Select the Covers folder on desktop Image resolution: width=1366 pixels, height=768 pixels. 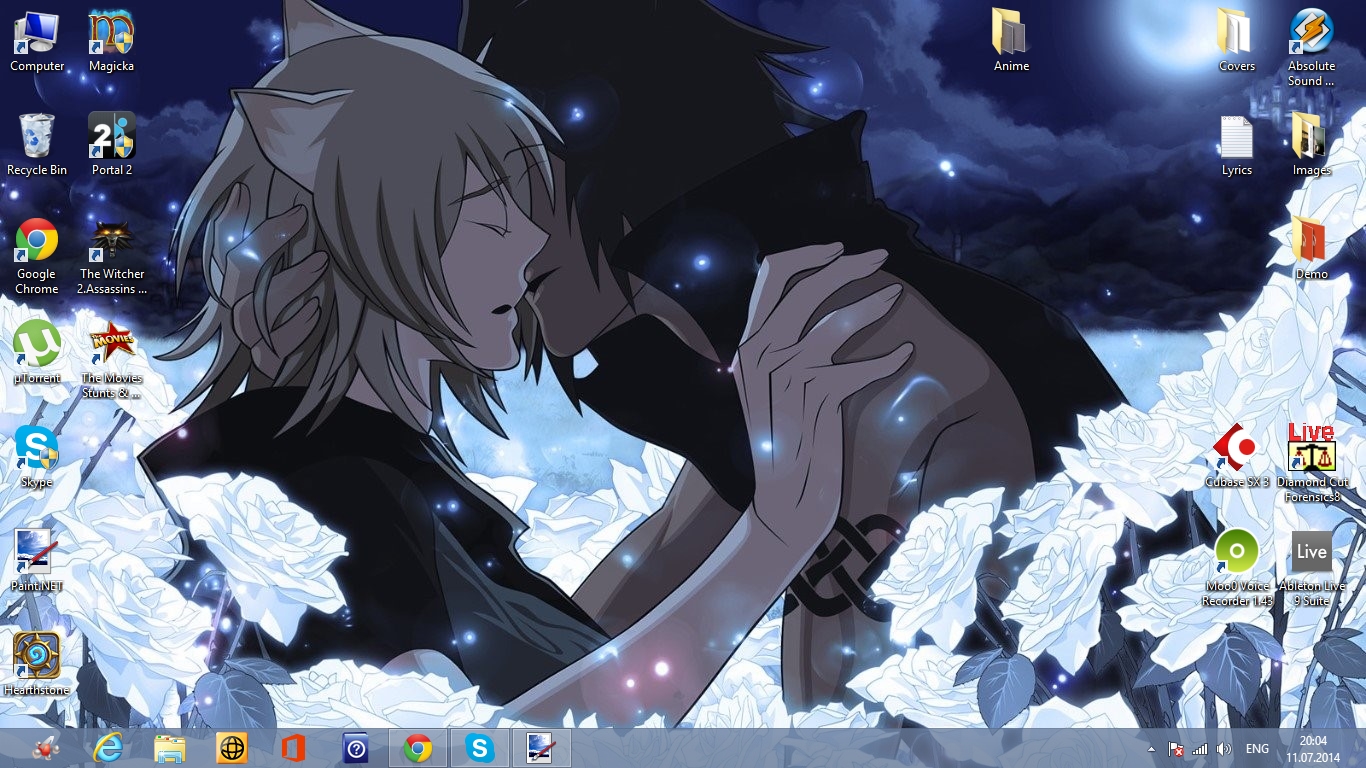(1237, 42)
